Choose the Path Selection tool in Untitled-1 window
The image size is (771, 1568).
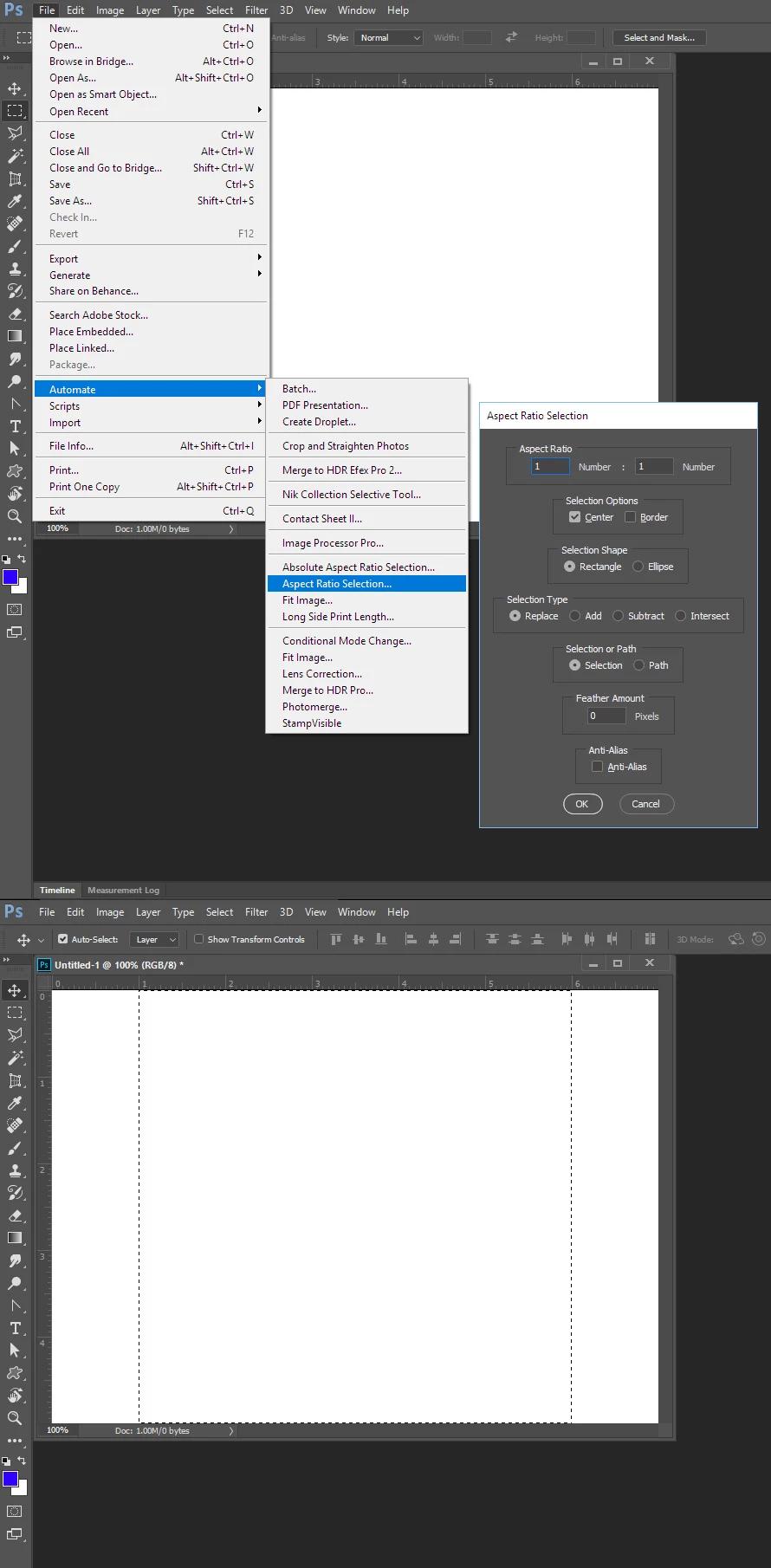(x=15, y=1351)
